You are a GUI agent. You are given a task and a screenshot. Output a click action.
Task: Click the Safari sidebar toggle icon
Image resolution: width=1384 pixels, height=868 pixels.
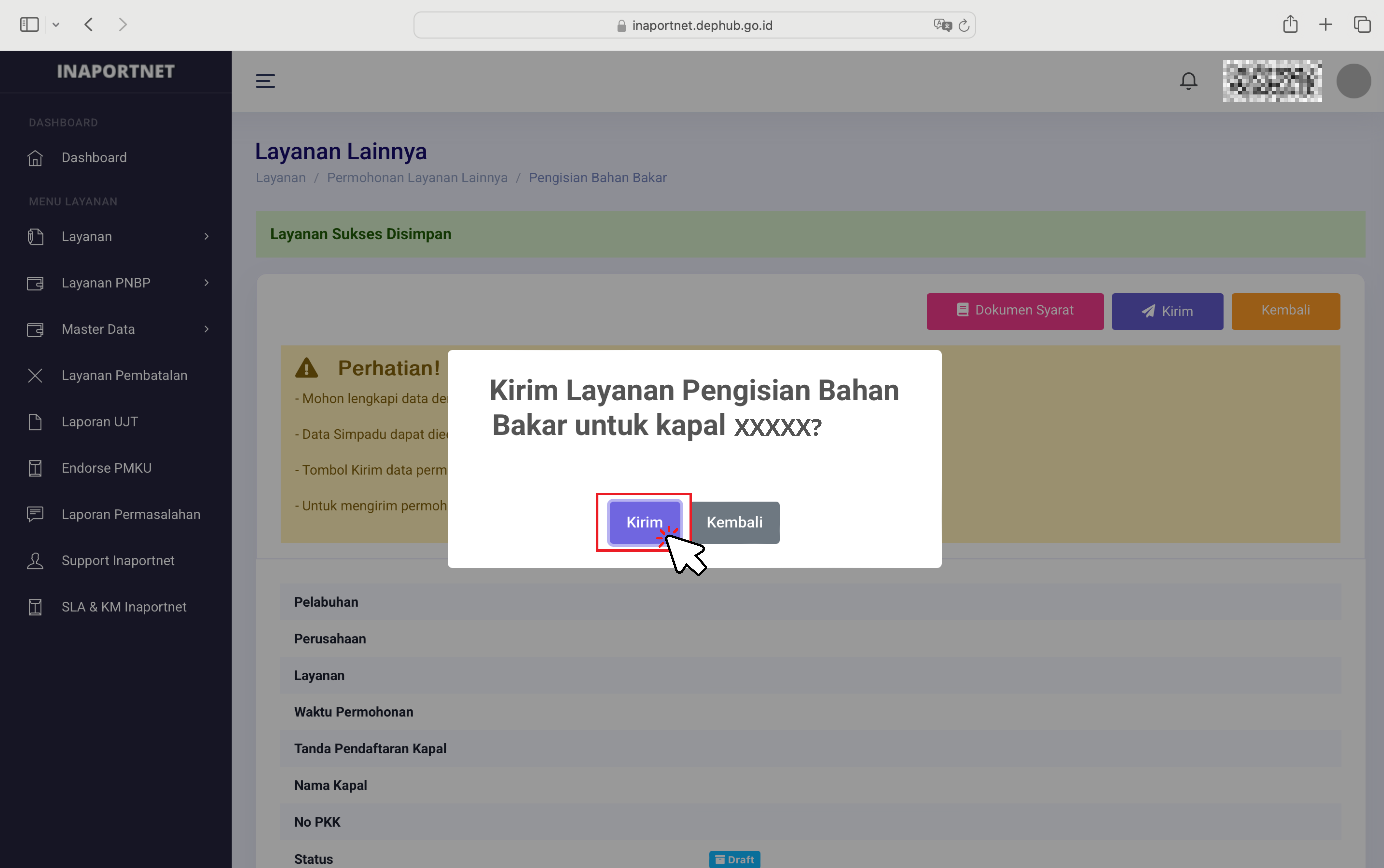click(x=29, y=25)
